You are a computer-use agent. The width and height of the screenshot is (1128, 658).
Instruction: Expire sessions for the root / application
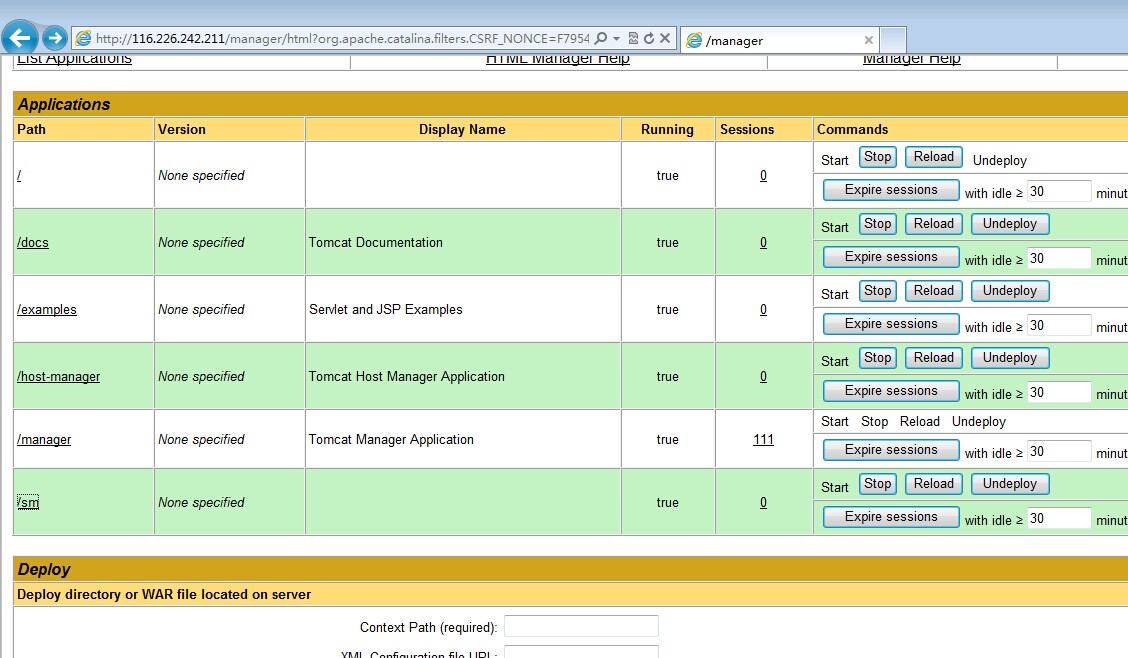click(x=891, y=190)
